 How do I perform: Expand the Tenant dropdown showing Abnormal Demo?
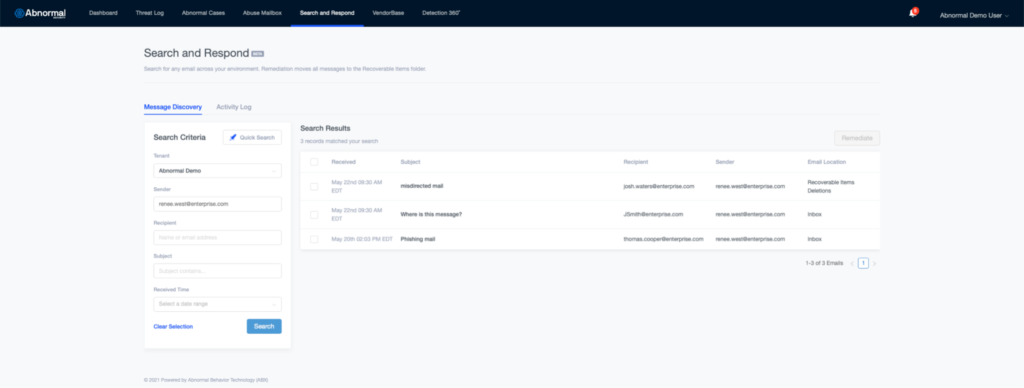click(x=217, y=170)
